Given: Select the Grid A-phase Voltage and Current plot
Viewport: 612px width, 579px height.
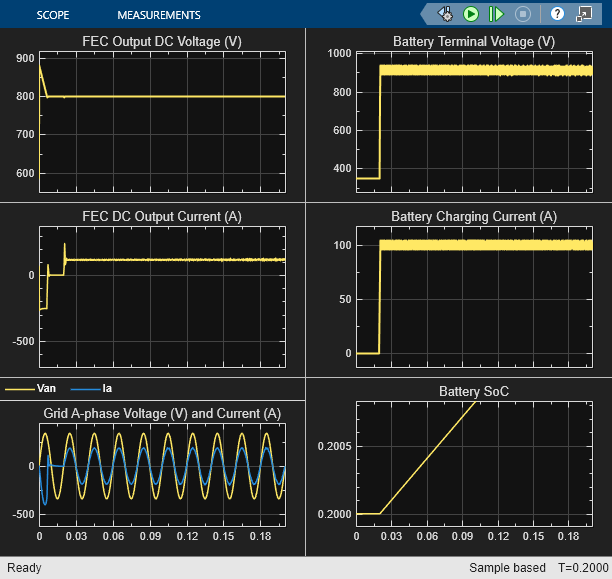Looking at the screenshot, I should [x=162, y=475].
